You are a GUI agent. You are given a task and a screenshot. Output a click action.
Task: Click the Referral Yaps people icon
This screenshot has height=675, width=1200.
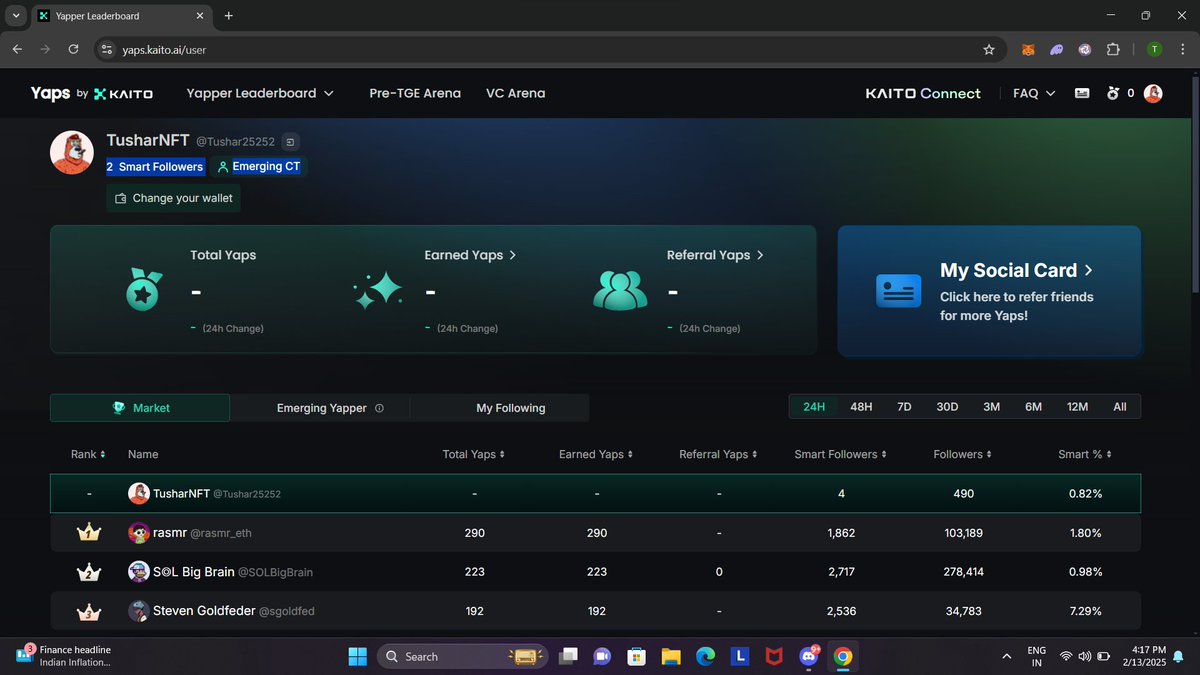pyautogui.click(x=620, y=290)
